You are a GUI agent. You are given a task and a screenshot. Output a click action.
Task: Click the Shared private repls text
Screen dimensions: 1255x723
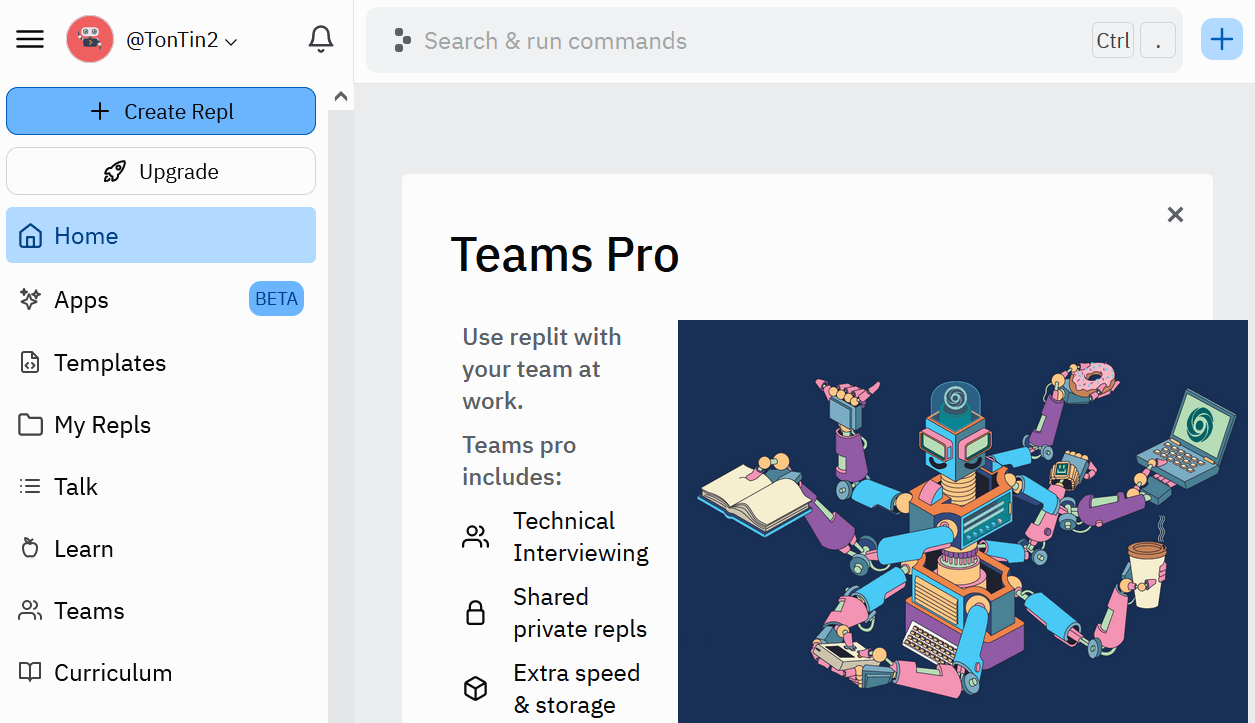(580, 613)
